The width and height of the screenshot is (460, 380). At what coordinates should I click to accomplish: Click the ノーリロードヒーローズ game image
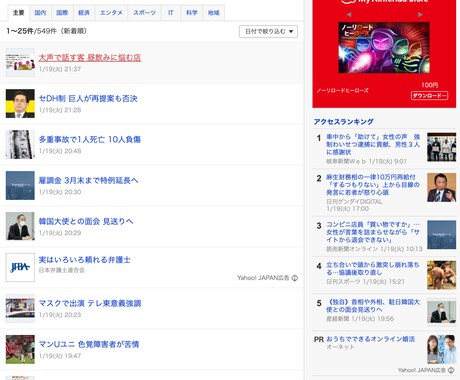384,48
